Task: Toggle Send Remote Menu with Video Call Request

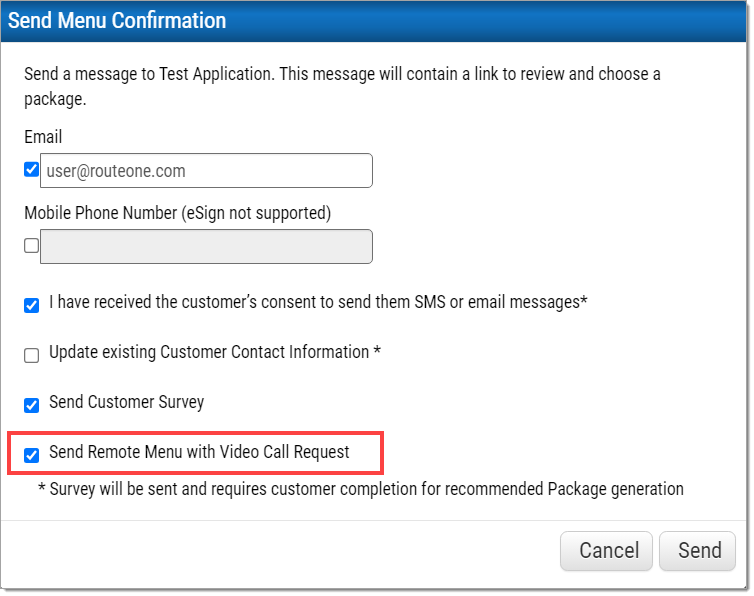Action: pyautogui.click(x=32, y=455)
